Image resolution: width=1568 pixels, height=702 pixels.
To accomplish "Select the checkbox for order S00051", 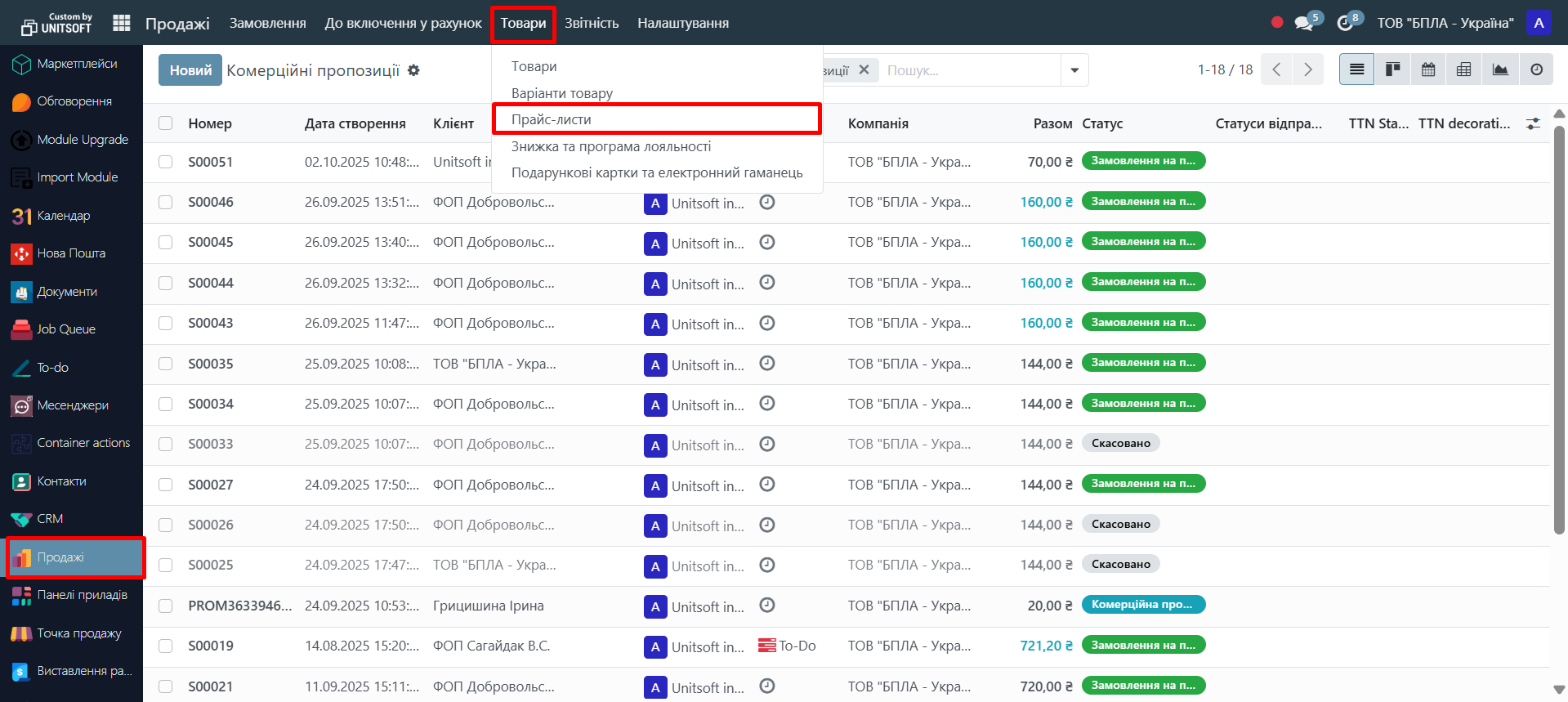I will click(166, 162).
